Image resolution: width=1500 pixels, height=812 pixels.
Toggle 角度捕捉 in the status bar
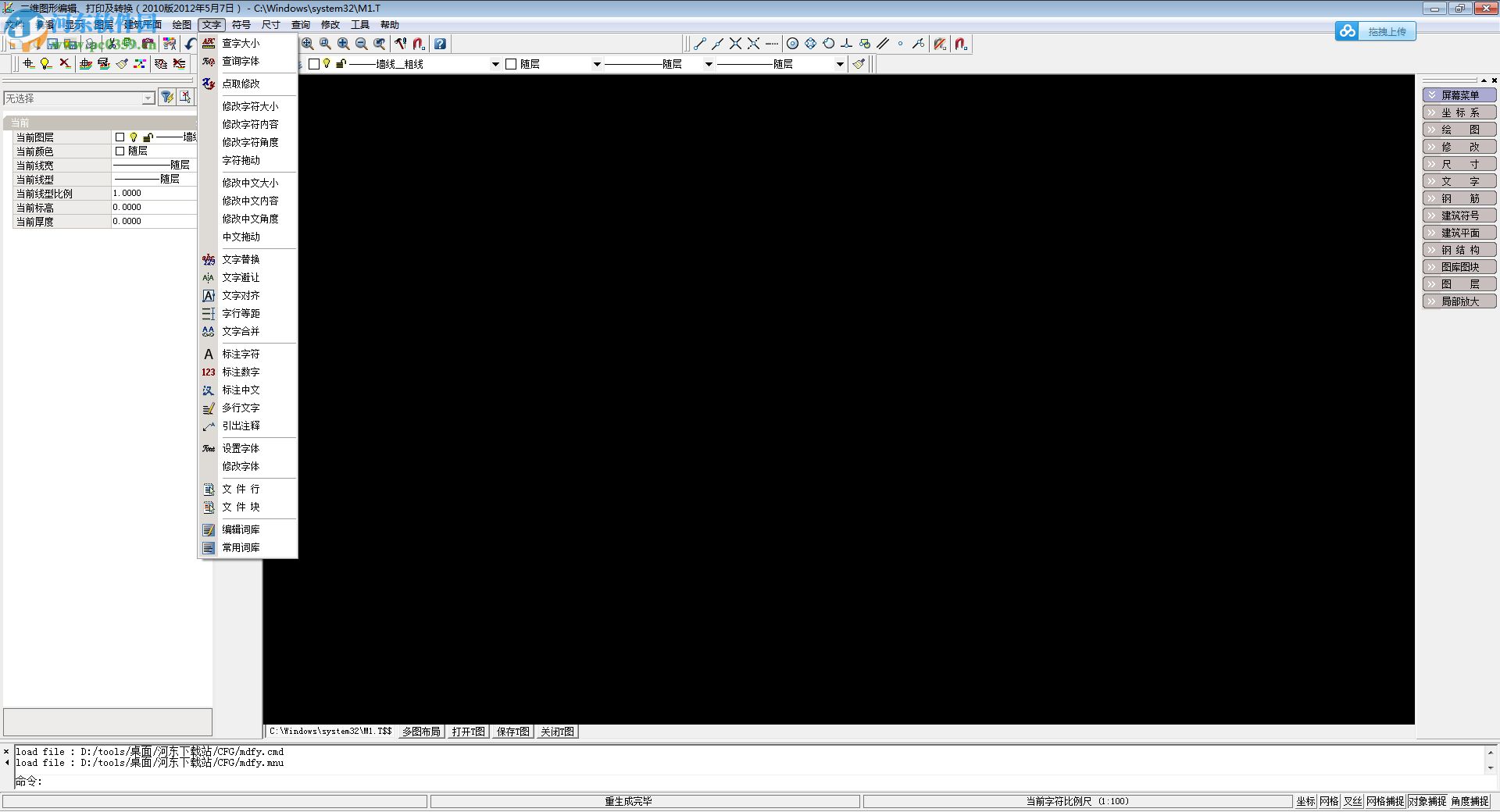[1470, 801]
